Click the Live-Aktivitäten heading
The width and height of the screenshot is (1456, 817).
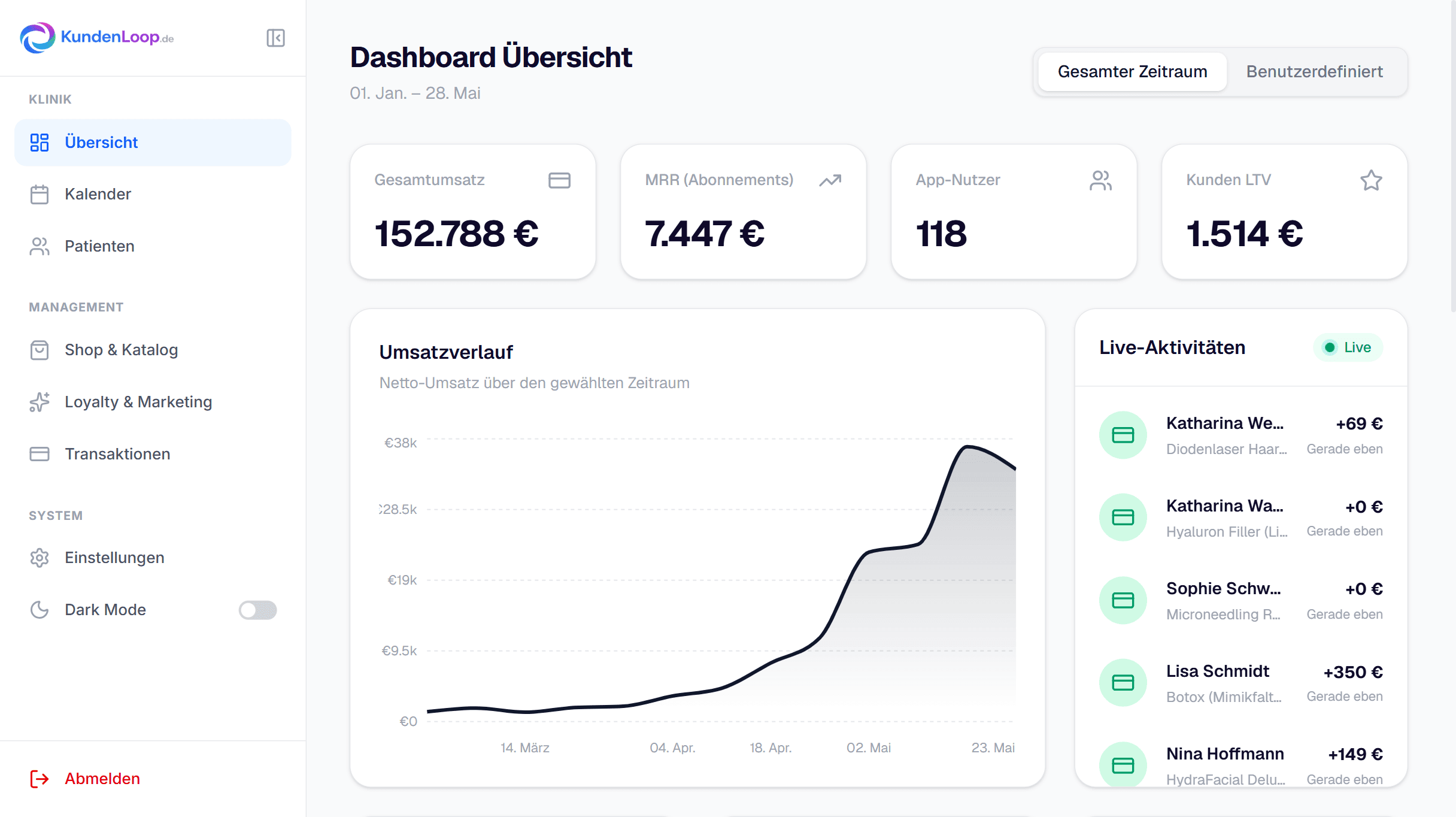click(x=1172, y=347)
